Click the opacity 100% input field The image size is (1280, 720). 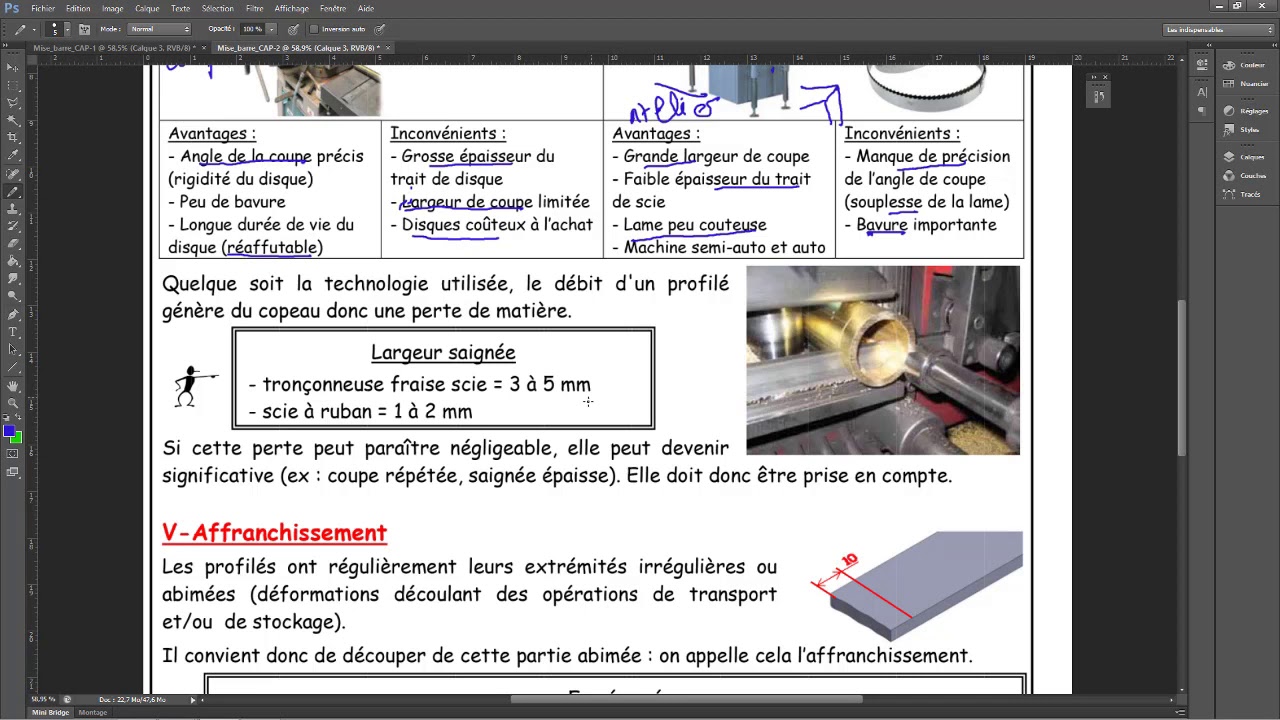point(252,29)
